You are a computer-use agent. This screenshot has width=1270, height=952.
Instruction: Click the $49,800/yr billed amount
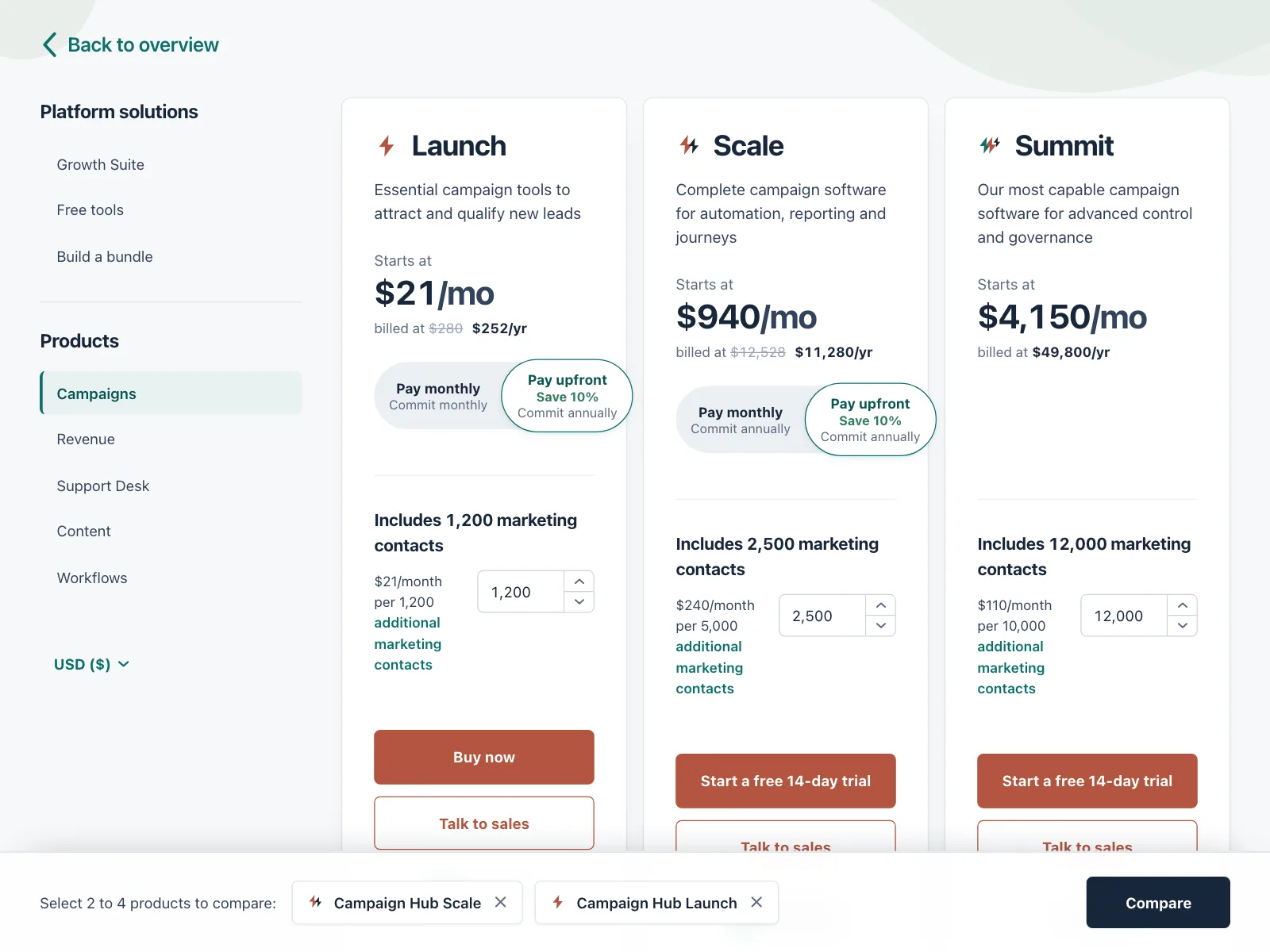point(1071,352)
